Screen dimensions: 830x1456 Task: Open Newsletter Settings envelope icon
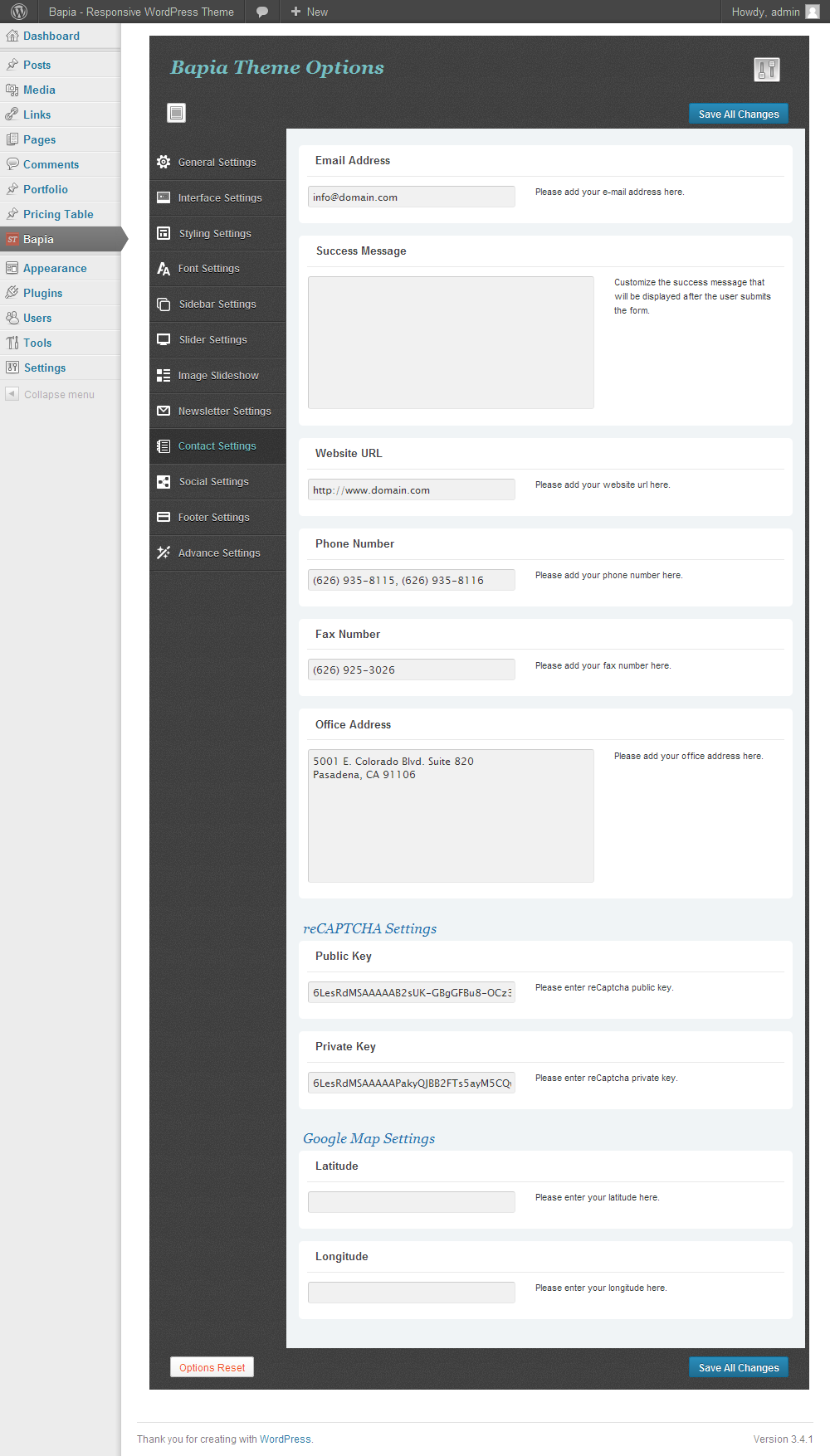point(164,411)
